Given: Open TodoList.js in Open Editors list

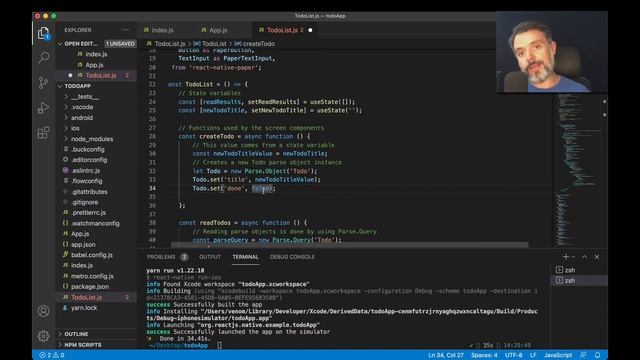Looking at the screenshot, I should [x=96, y=75].
